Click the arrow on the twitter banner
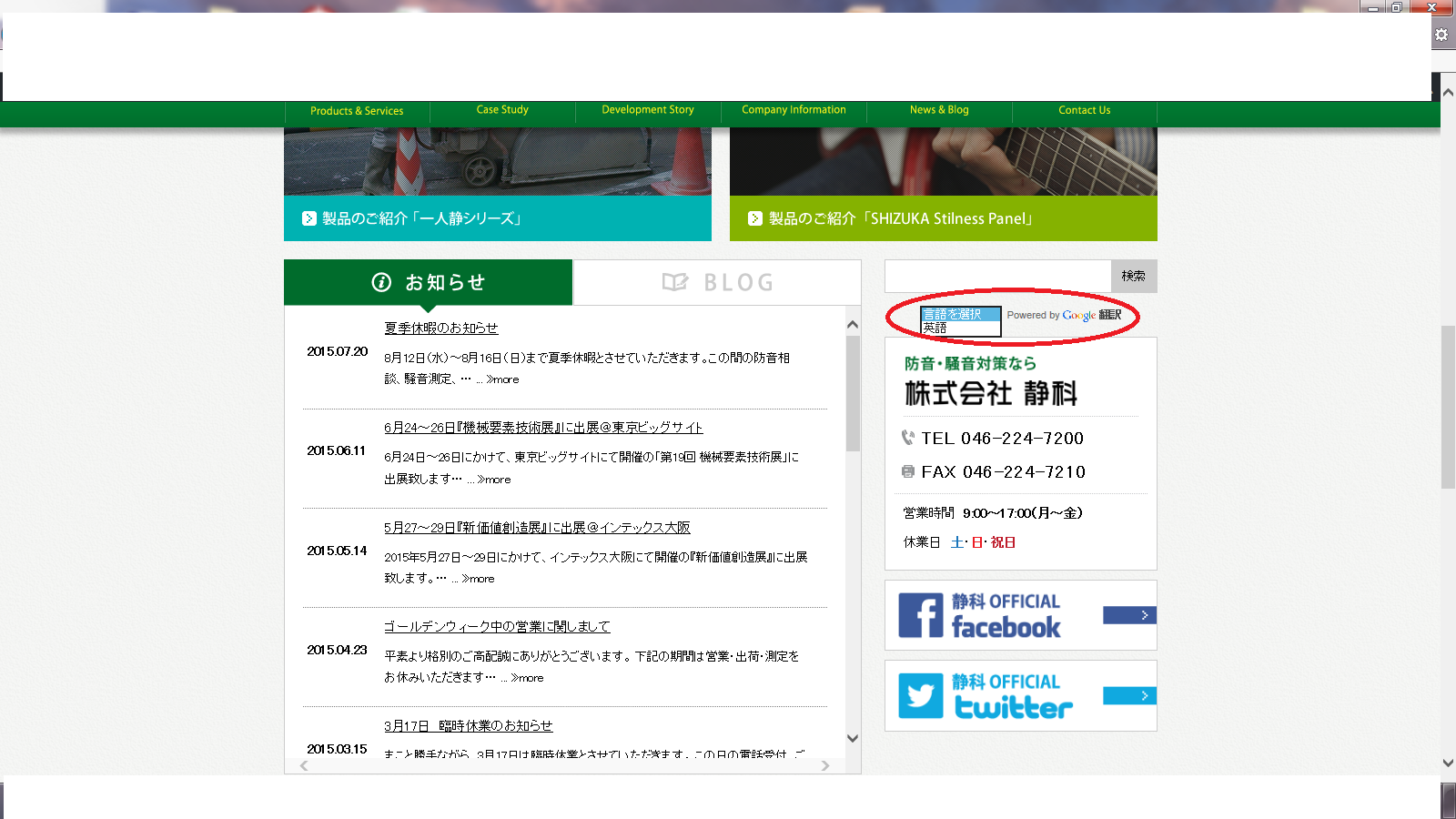The image size is (1456, 819). pyautogui.click(x=1129, y=695)
